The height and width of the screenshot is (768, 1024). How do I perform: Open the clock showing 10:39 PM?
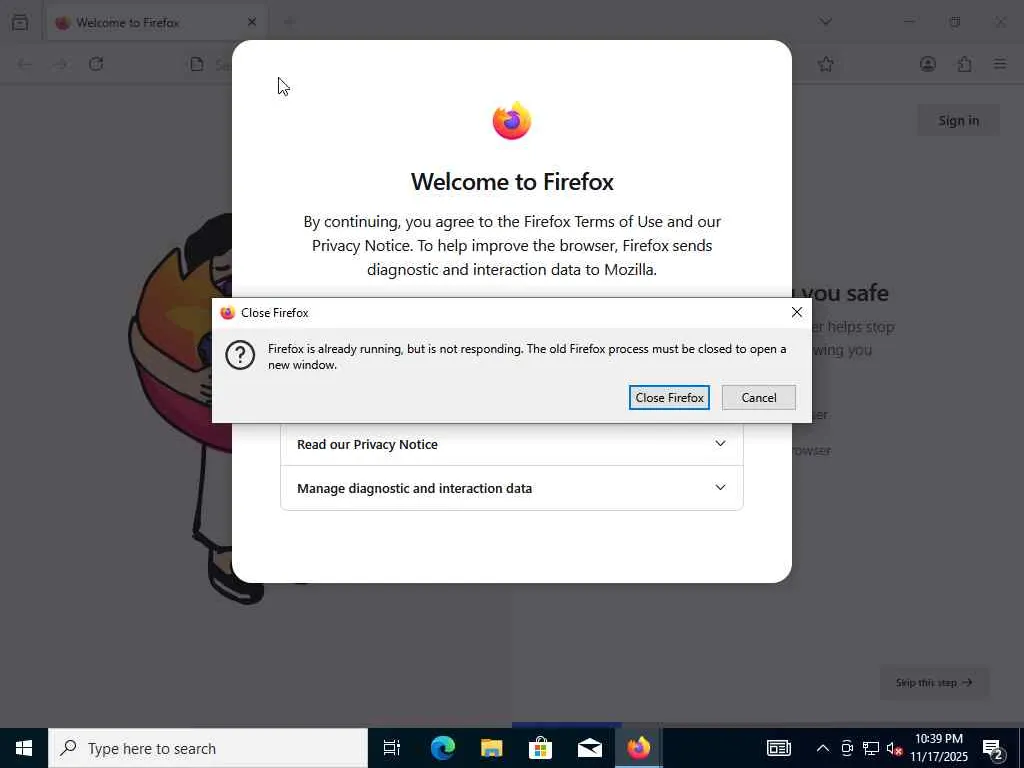coord(938,748)
